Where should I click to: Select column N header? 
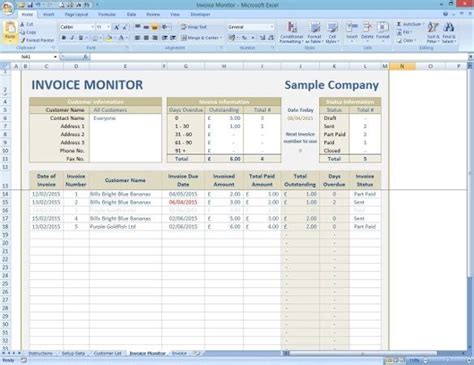point(402,66)
